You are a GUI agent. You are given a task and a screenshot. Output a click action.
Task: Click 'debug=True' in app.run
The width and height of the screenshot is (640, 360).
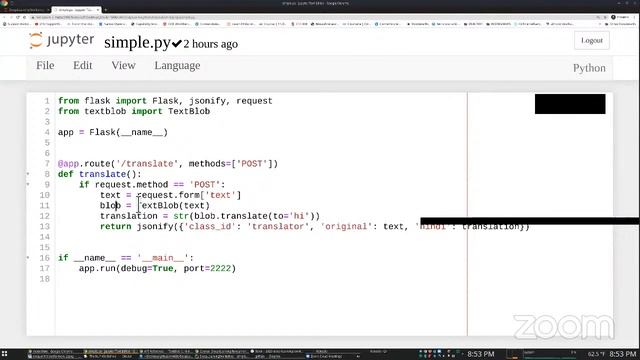[x=147, y=269]
